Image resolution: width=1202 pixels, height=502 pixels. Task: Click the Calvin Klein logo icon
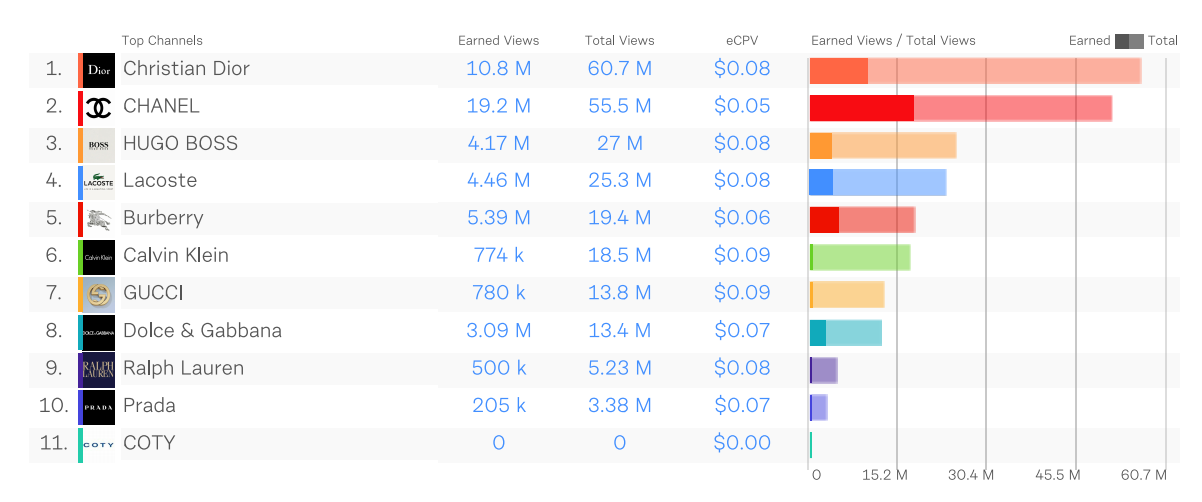coord(98,257)
